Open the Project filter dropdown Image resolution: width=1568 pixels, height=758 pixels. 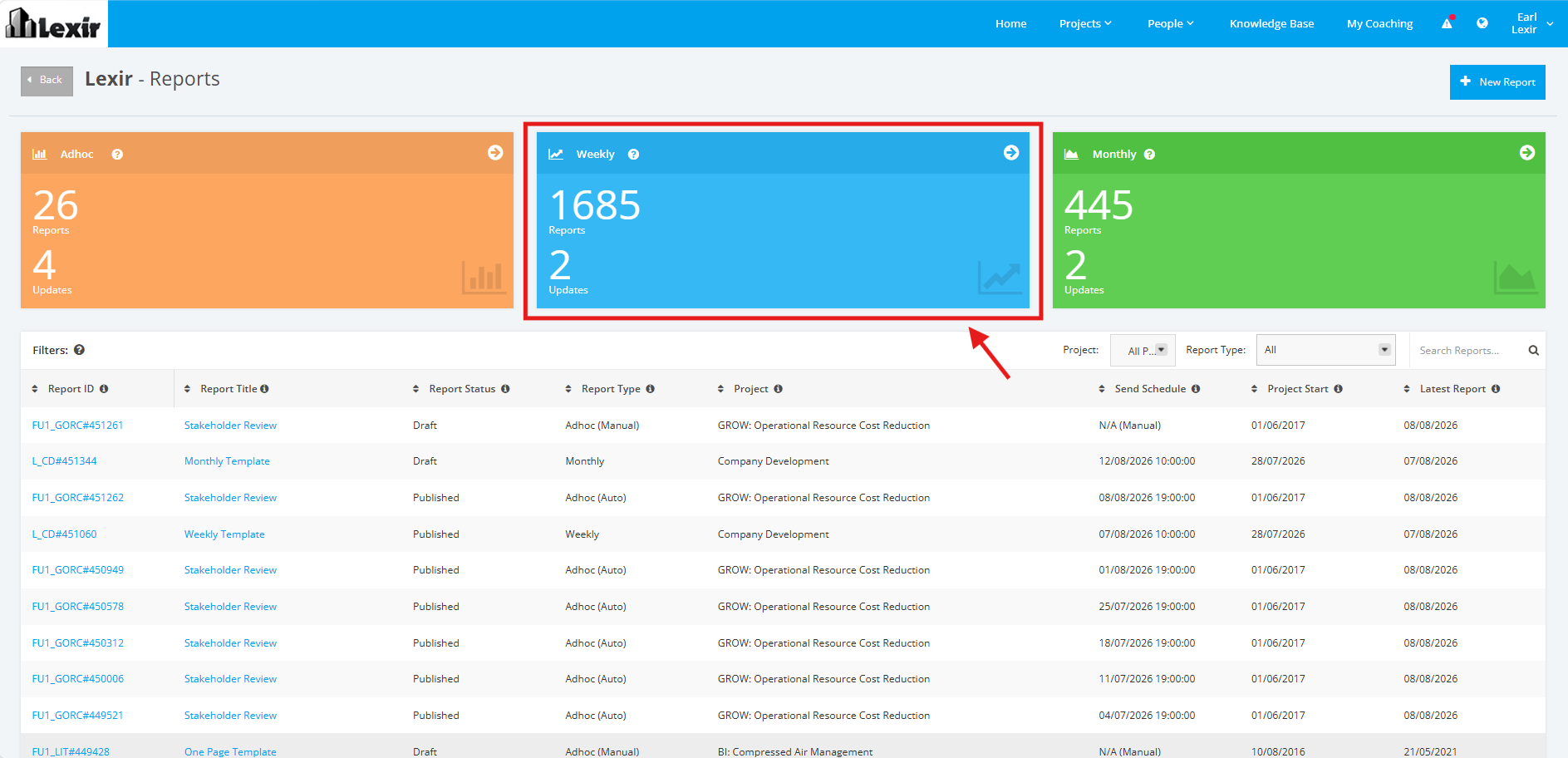[x=1143, y=350]
